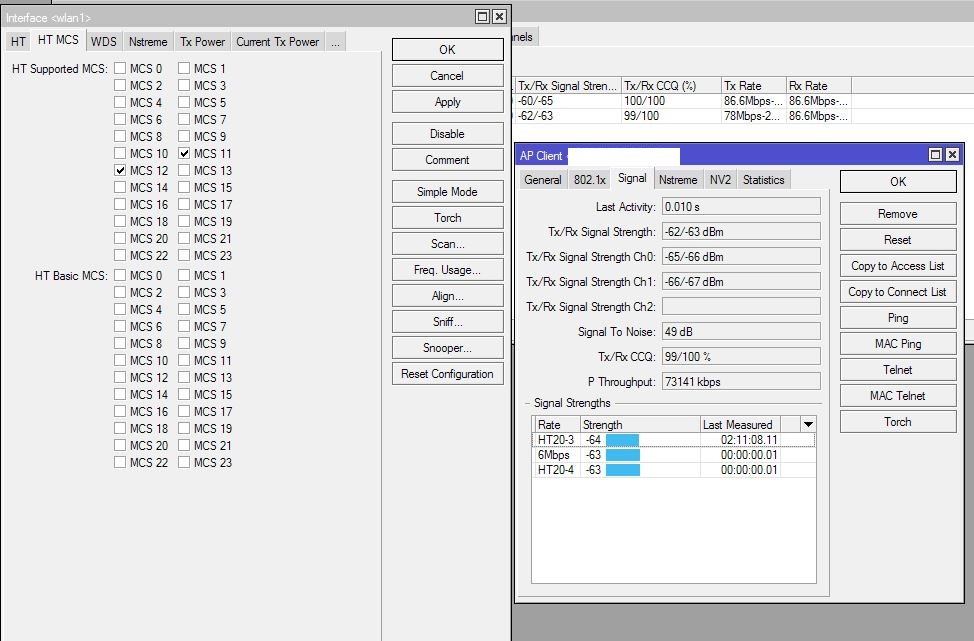Click MAC Telnet button
Viewport: 974px width, 641px height.
point(898,396)
